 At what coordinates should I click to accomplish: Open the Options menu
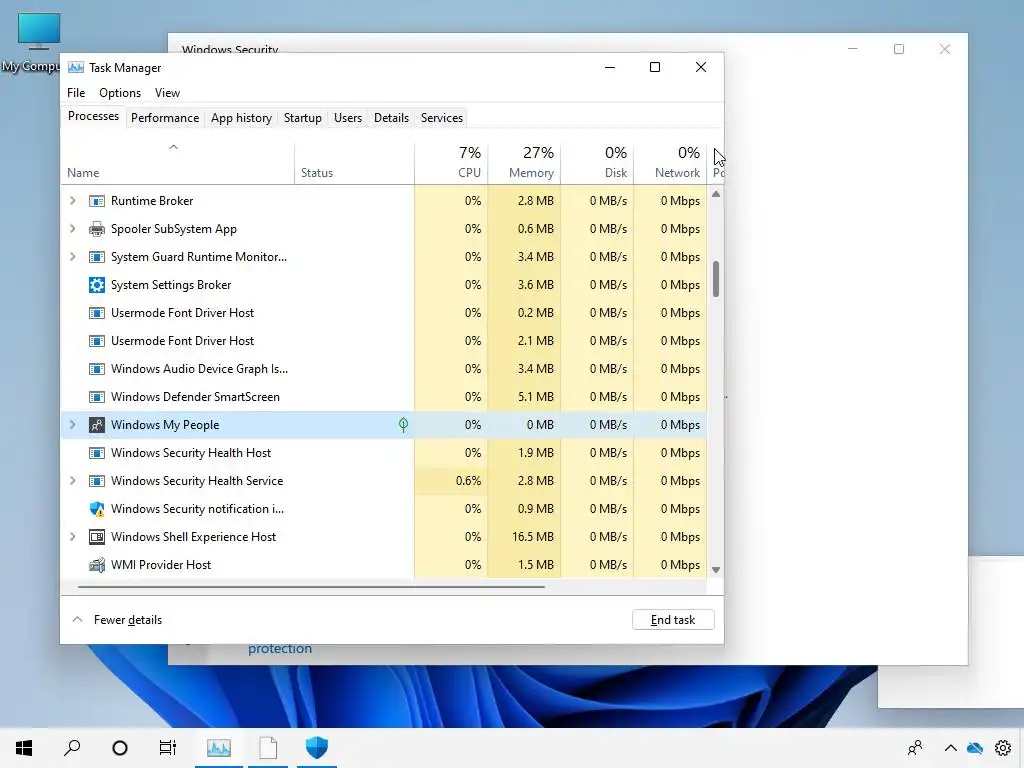pyautogui.click(x=120, y=93)
